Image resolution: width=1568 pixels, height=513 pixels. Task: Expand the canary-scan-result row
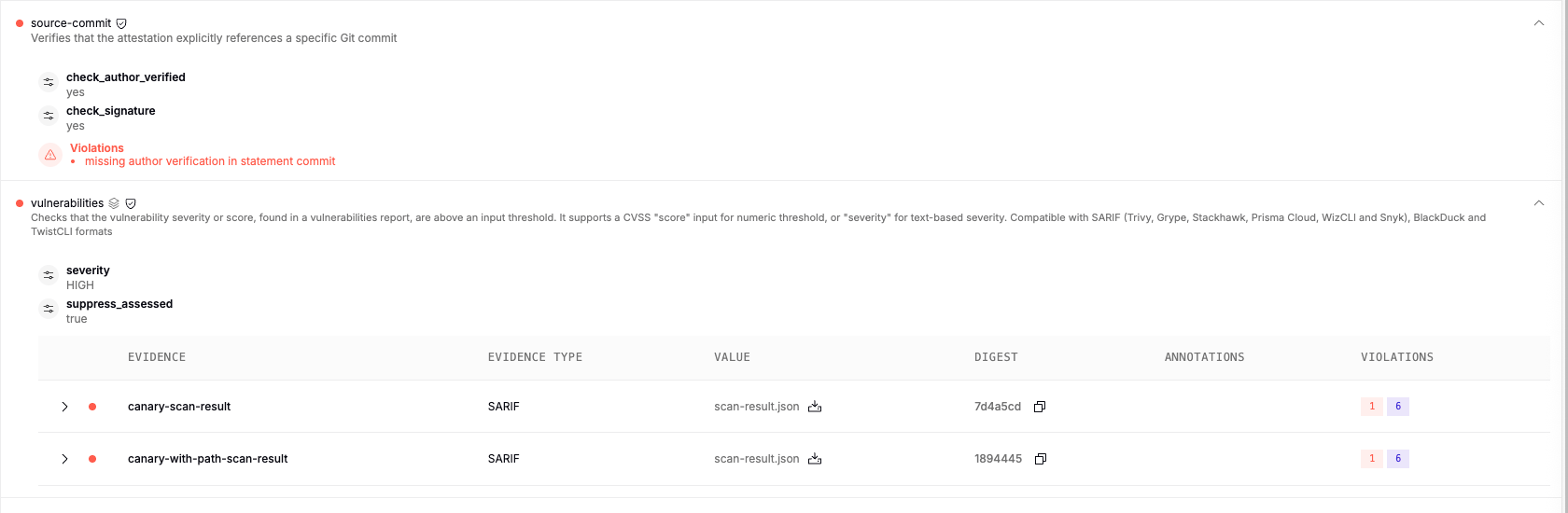coord(64,407)
